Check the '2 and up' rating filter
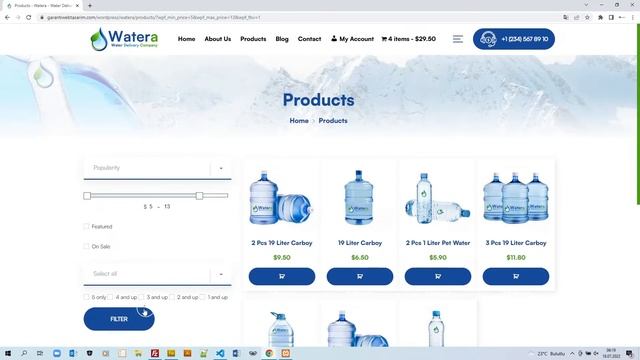Screen dimensions: 640x360 pos(172,297)
